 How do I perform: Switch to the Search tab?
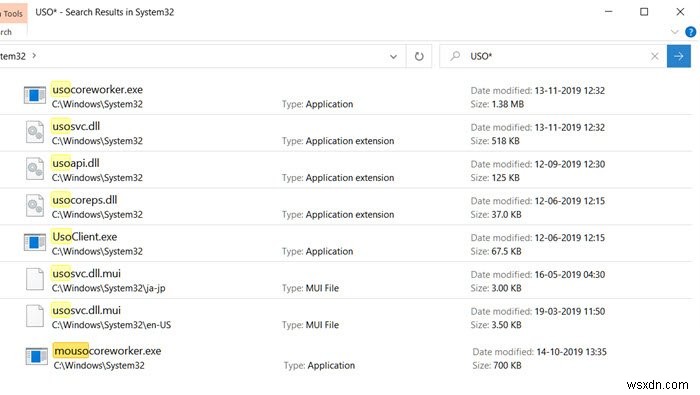[6, 32]
